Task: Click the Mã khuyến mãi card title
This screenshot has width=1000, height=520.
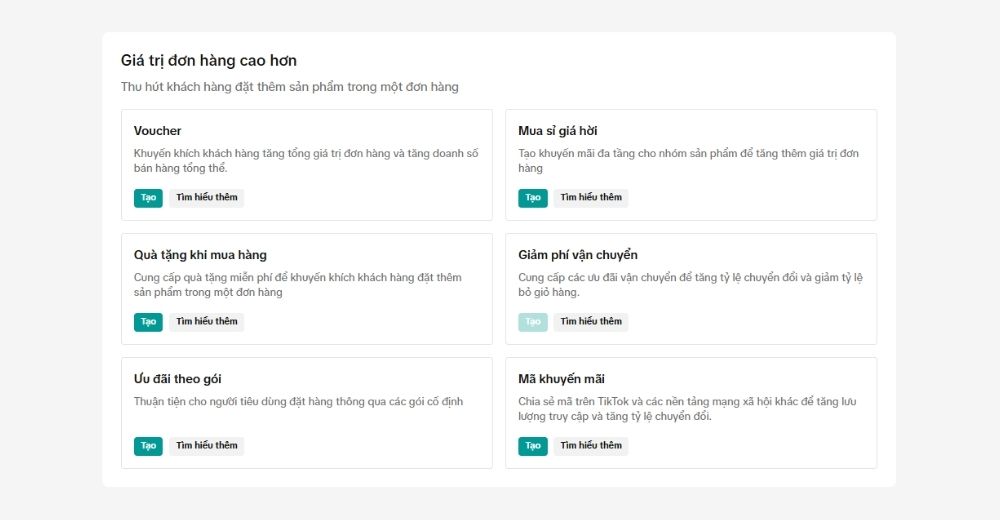Action: pos(561,379)
